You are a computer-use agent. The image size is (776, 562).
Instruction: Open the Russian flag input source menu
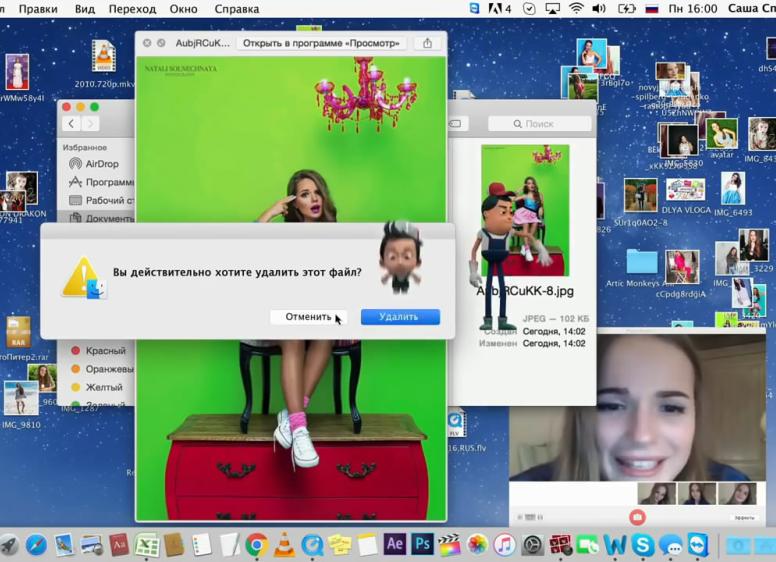[652, 8]
